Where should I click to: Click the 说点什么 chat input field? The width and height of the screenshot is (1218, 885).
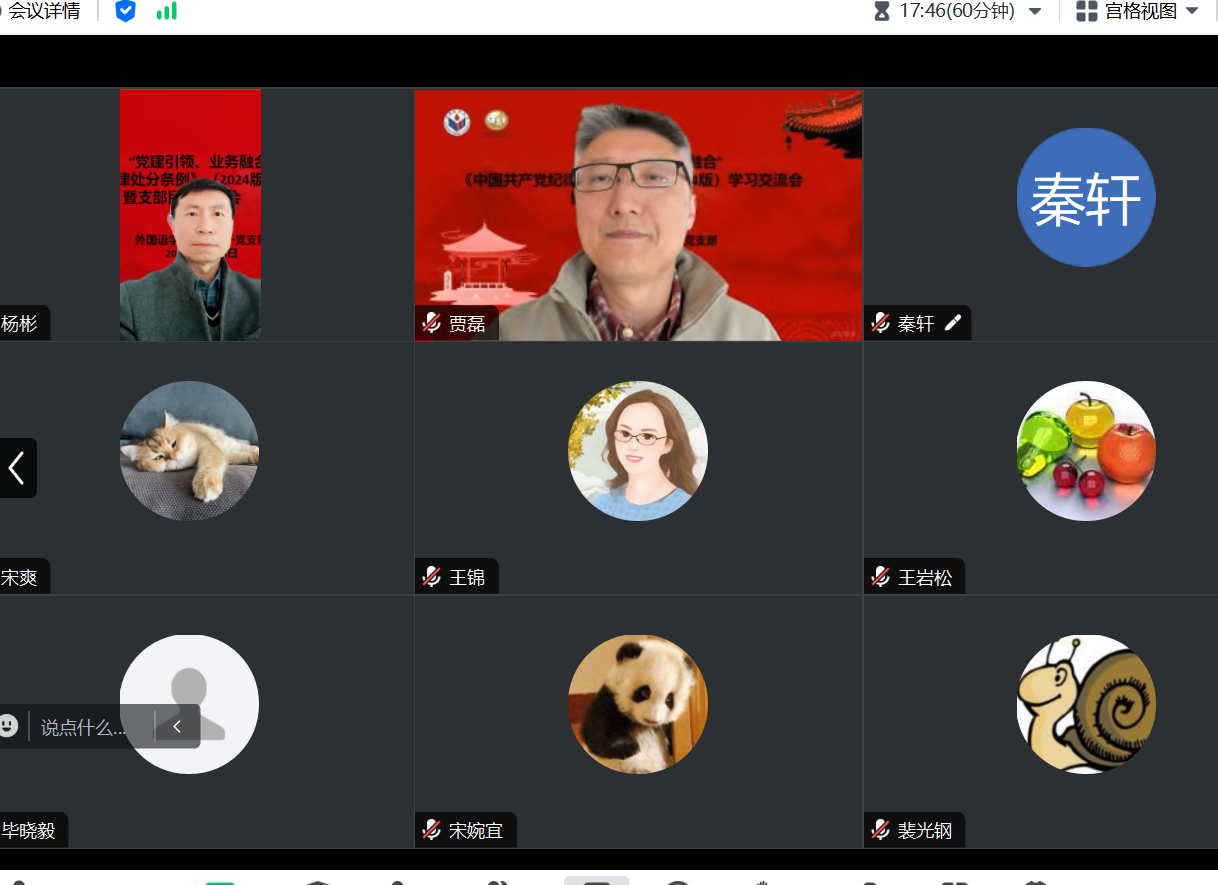tap(85, 727)
